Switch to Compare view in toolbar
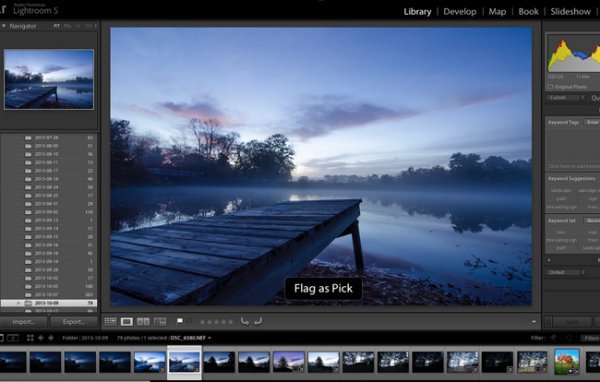This screenshot has width=600, height=382. pyautogui.click(x=143, y=322)
